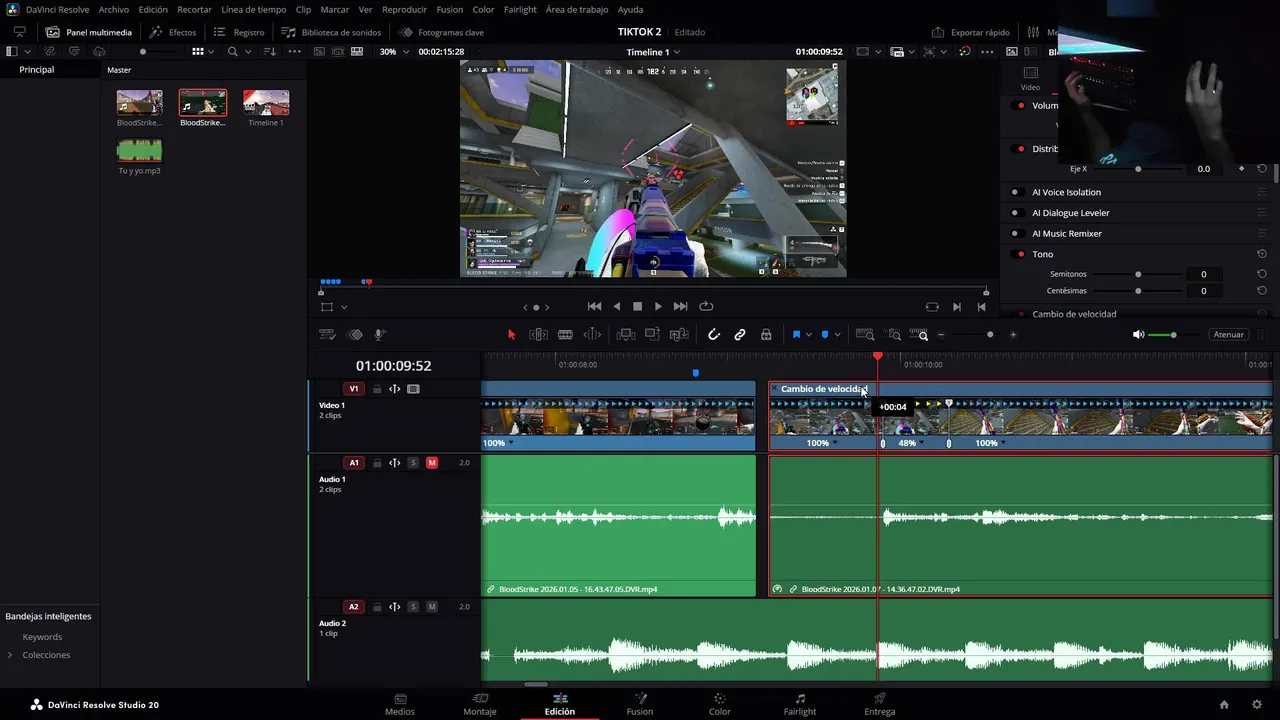Solo the Audio 2 track
The width and height of the screenshot is (1280, 720).
coord(413,607)
